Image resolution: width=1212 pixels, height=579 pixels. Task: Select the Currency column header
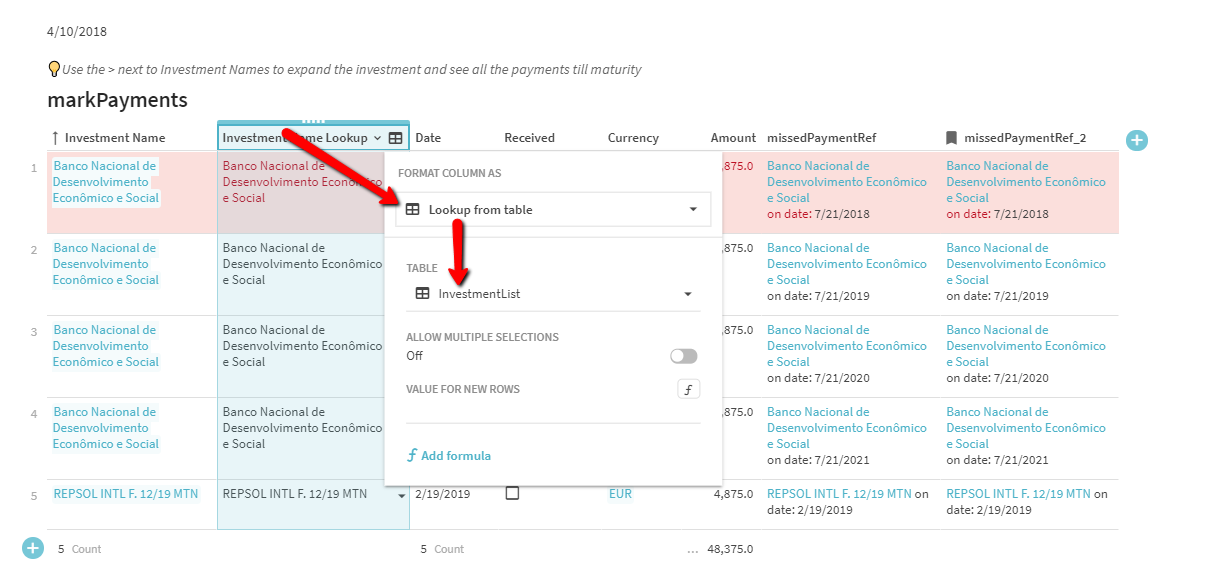coord(633,138)
